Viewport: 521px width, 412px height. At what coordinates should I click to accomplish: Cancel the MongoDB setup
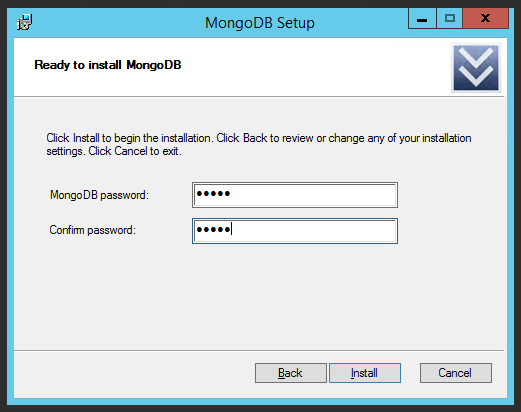[x=456, y=373]
